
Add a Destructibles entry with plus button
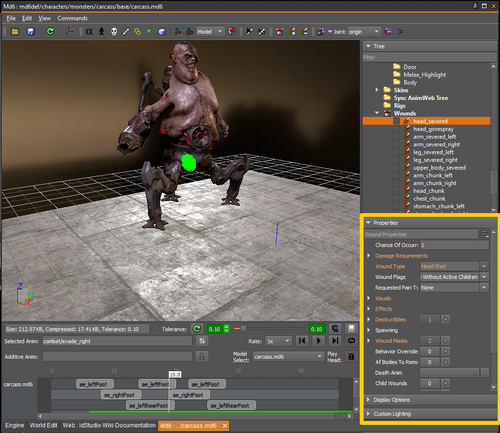445,319
